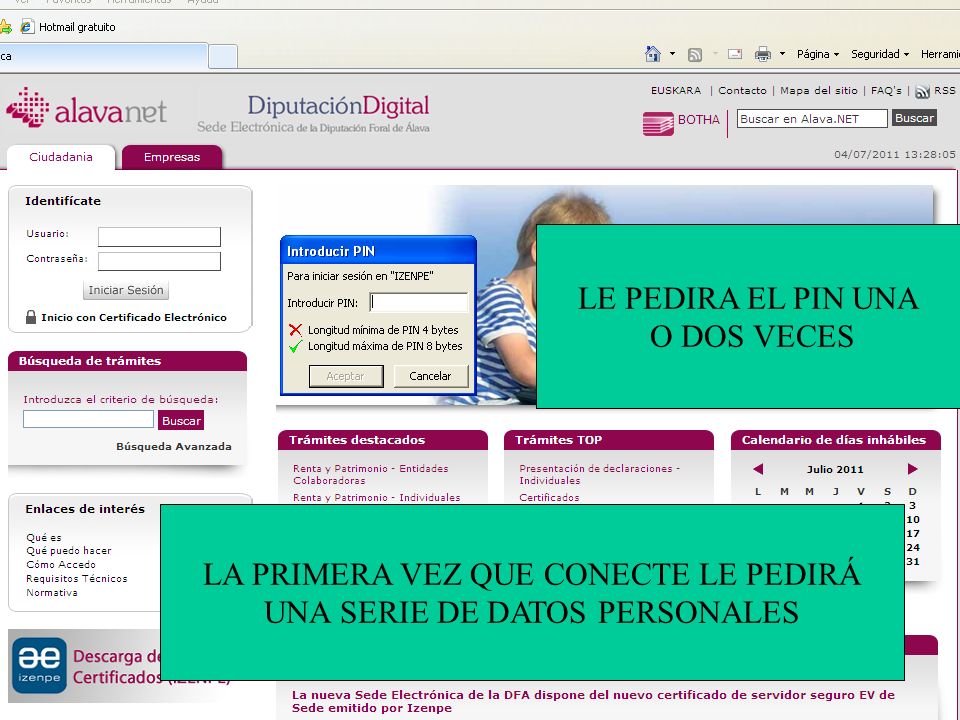The width and height of the screenshot is (960, 720).
Task: Open the Búsqueda Avanzada link
Action: click(174, 446)
